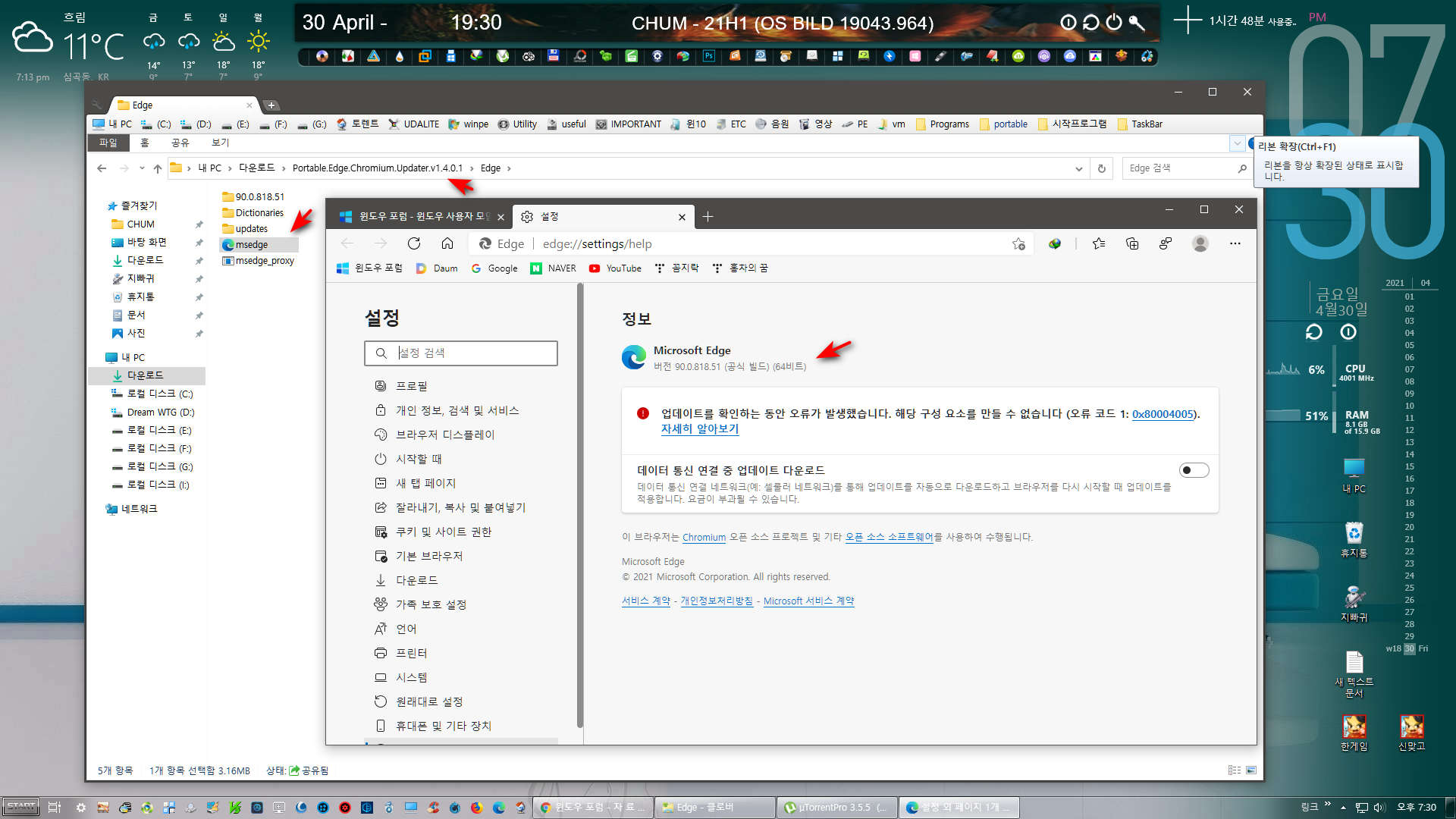Close the 윈도우 포럼 browser tab

[x=500, y=217]
